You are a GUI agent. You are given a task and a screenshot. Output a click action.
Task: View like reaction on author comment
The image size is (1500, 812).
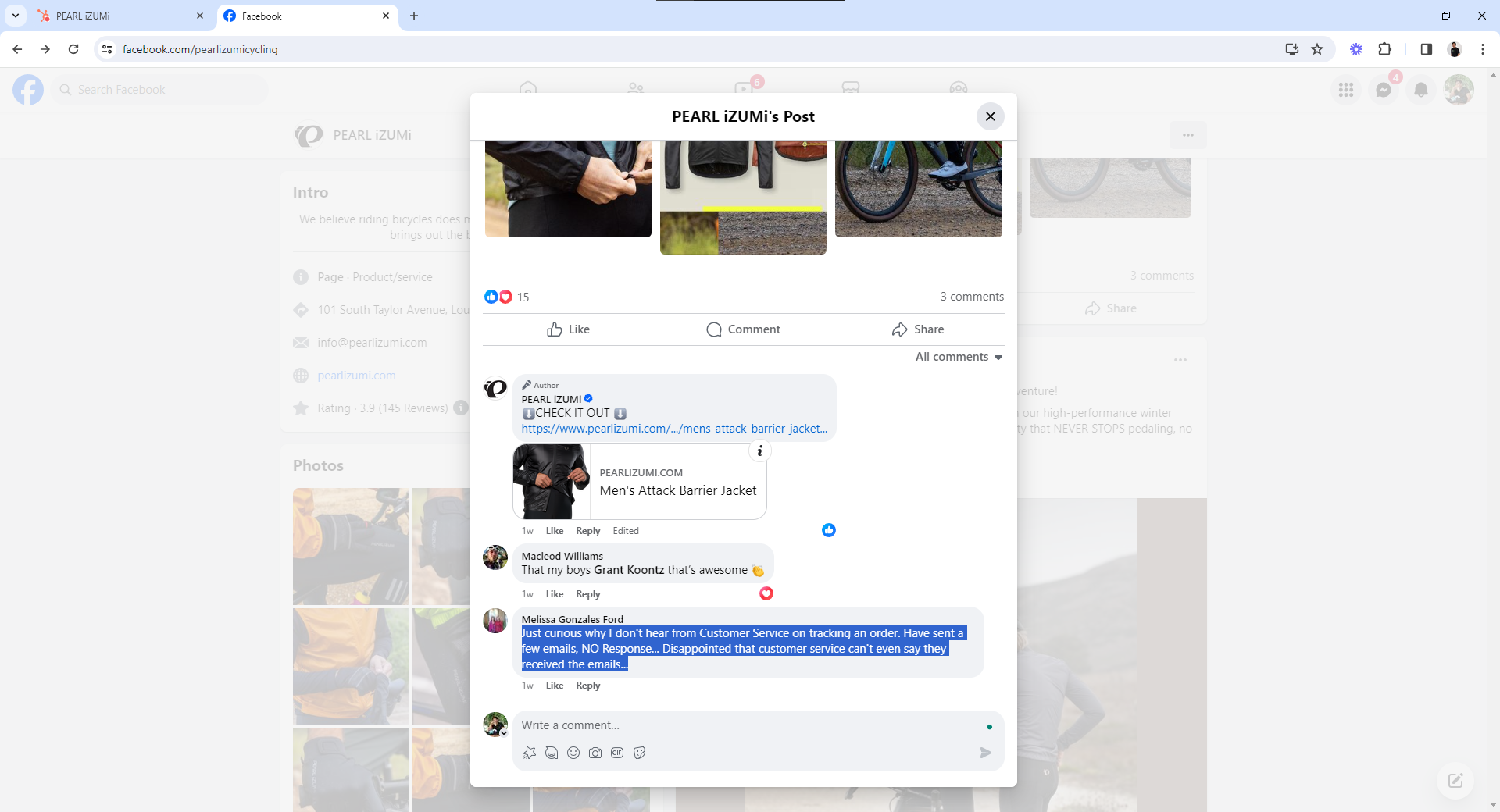[829, 530]
